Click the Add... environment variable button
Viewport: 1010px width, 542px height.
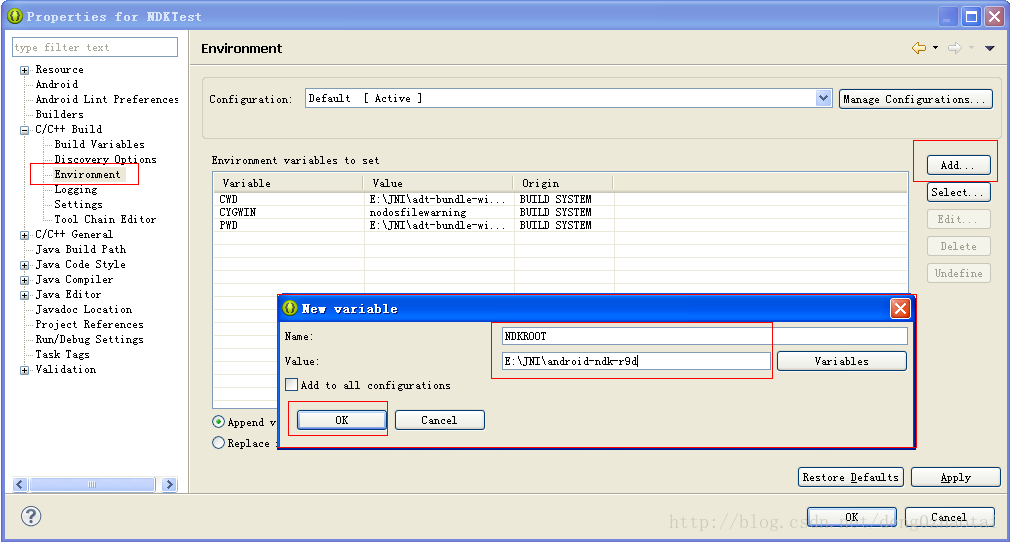[958, 165]
